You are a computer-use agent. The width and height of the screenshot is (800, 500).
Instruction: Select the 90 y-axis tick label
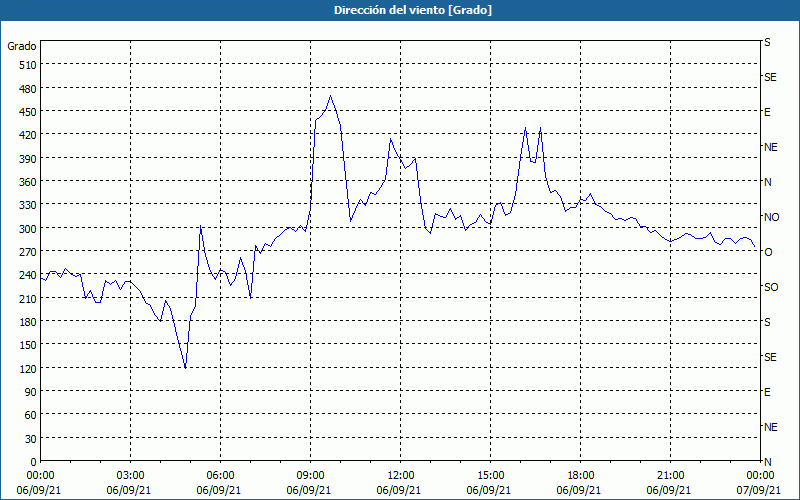click(31, 392)
